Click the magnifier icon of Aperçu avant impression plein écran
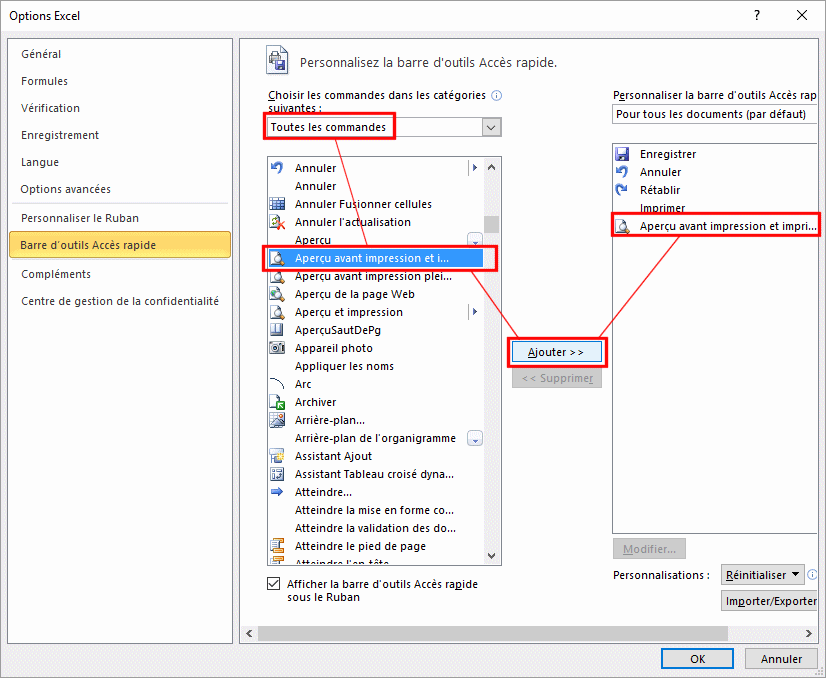This screenshot has width=826, height=678. point(277,276)
